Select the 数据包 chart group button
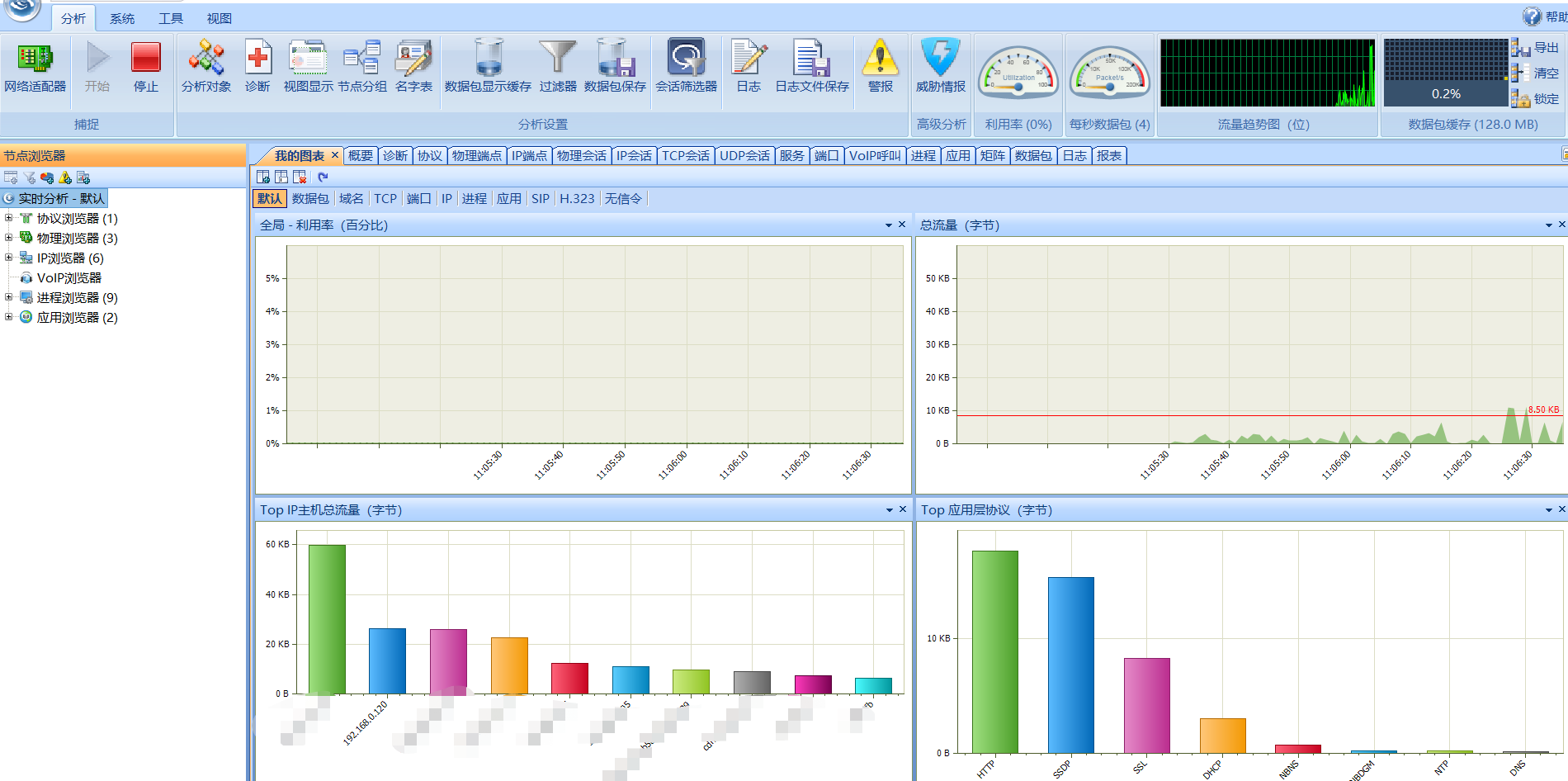The height and width of the screenshot is (781, 1568). coord(310,198)
